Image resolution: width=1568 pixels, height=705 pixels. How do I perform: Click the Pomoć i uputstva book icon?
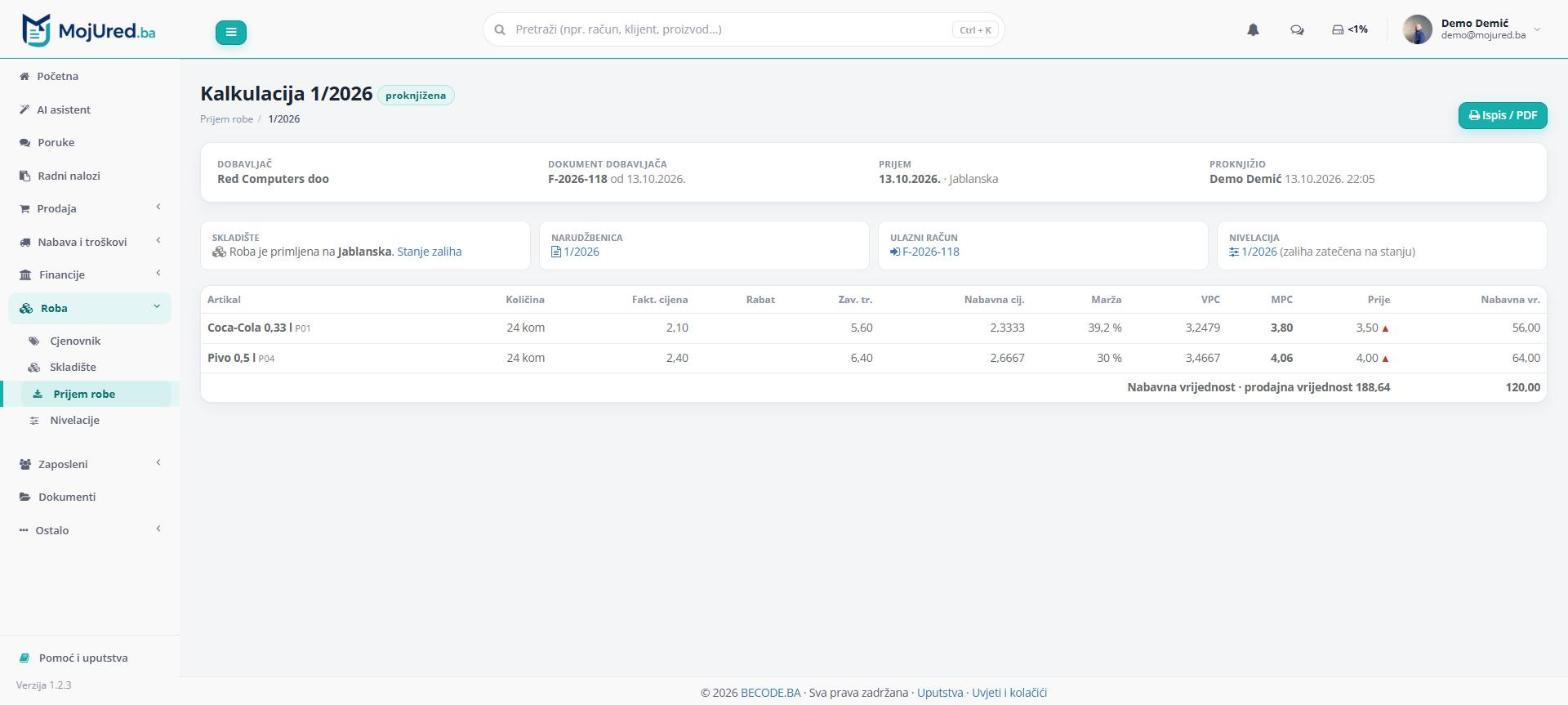(25, 658)
